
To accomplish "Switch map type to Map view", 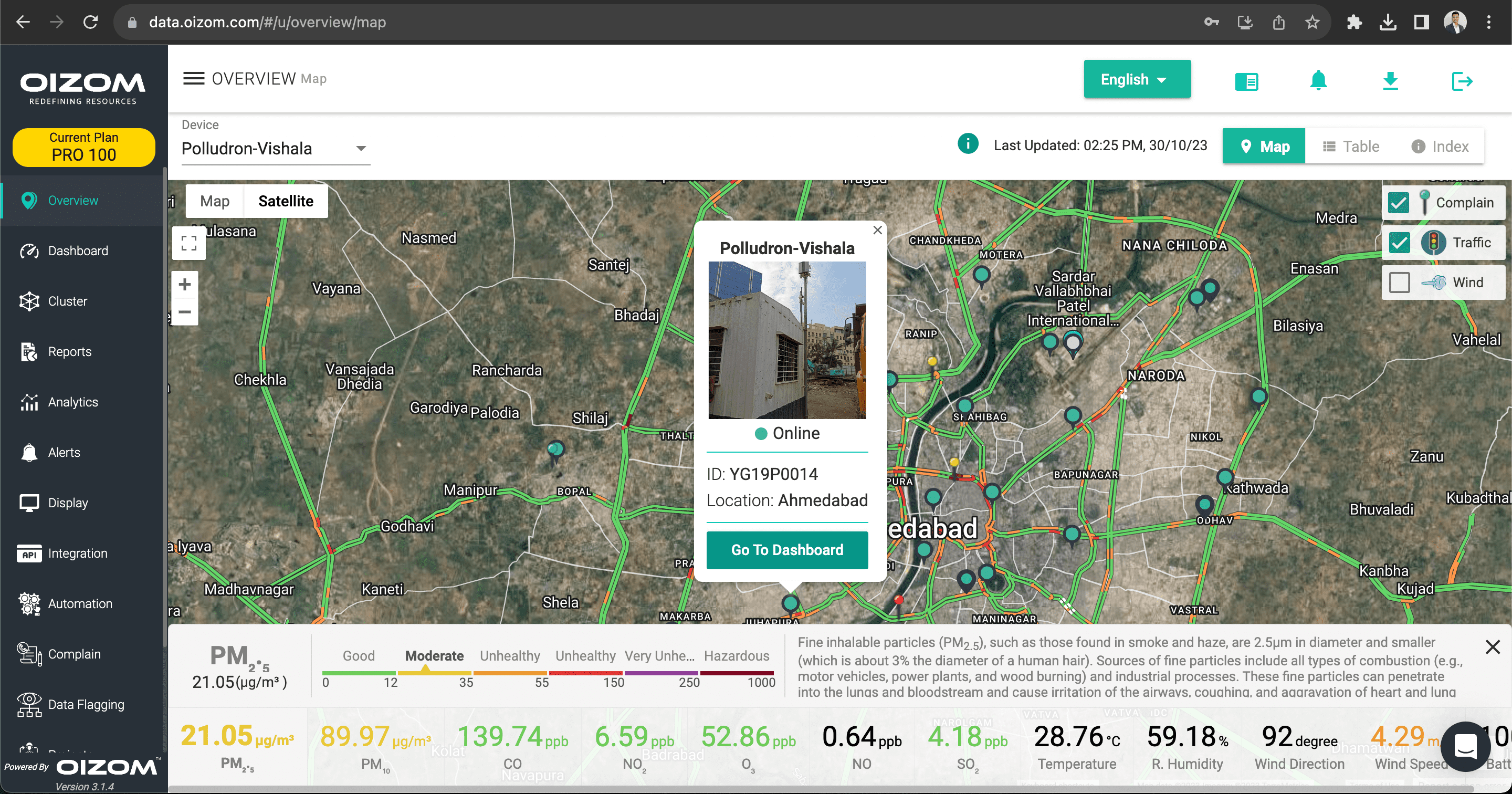I will point(215,202).
